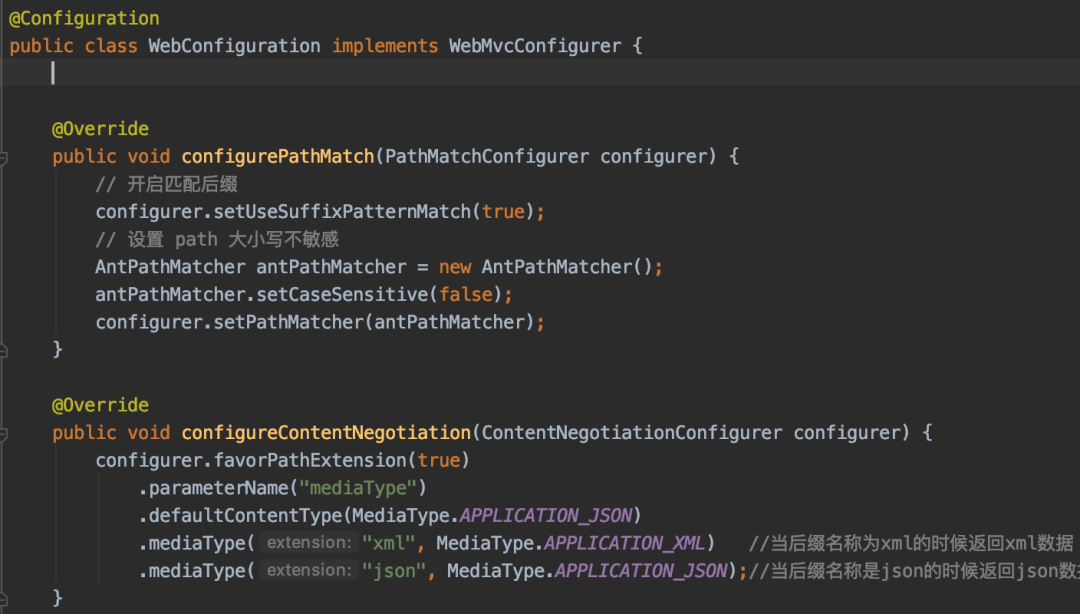Click the ContentNegotiationConfigurer parameter type
The width and height of the screenshot is (1080, 614).
coord(632,433)
